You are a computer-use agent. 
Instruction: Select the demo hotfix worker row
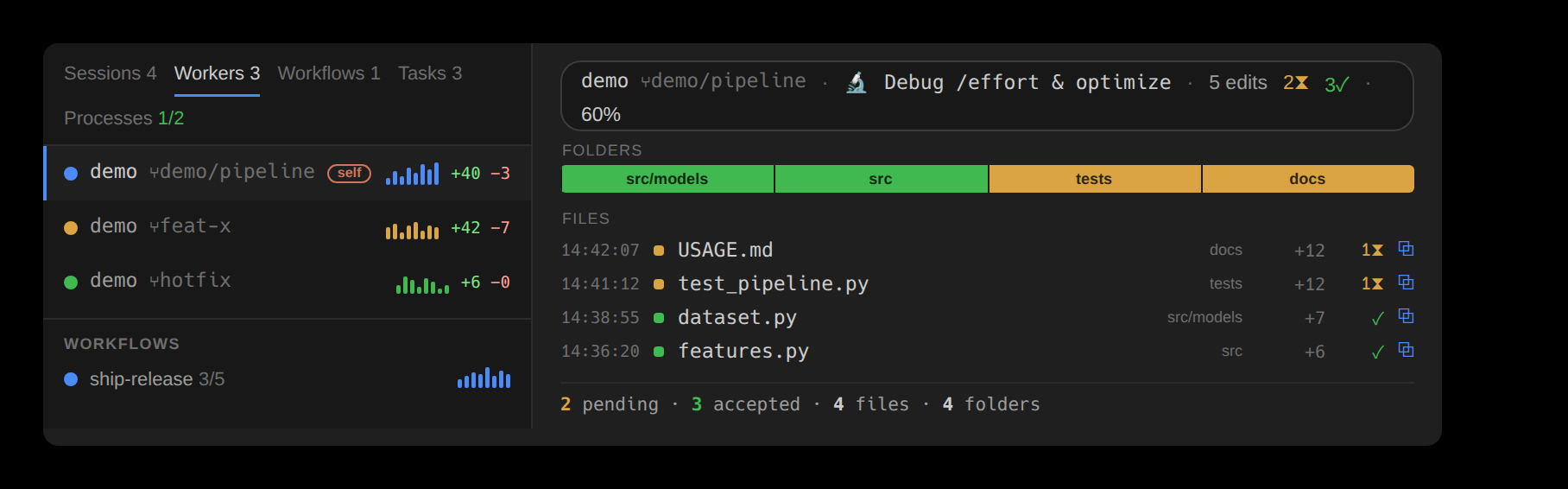tap(288, 282)
